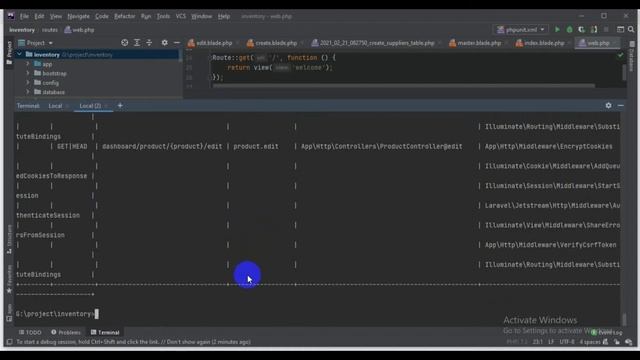
Task: Expand the app folder
Action: click(x=28, y=64)
